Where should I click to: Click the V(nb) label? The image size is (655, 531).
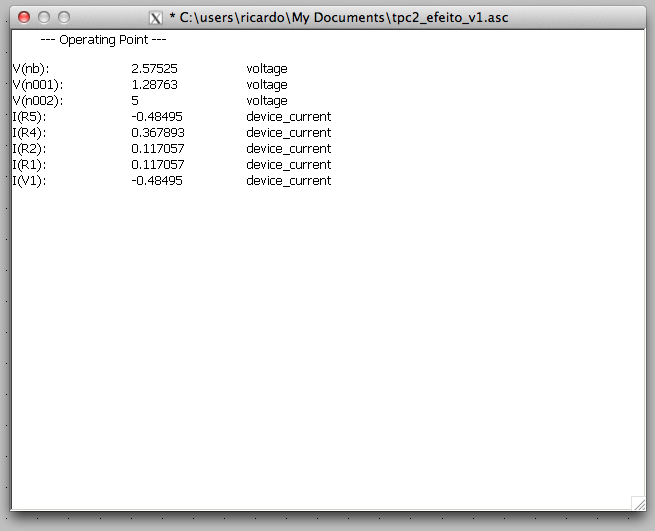[x=32, y=69]
